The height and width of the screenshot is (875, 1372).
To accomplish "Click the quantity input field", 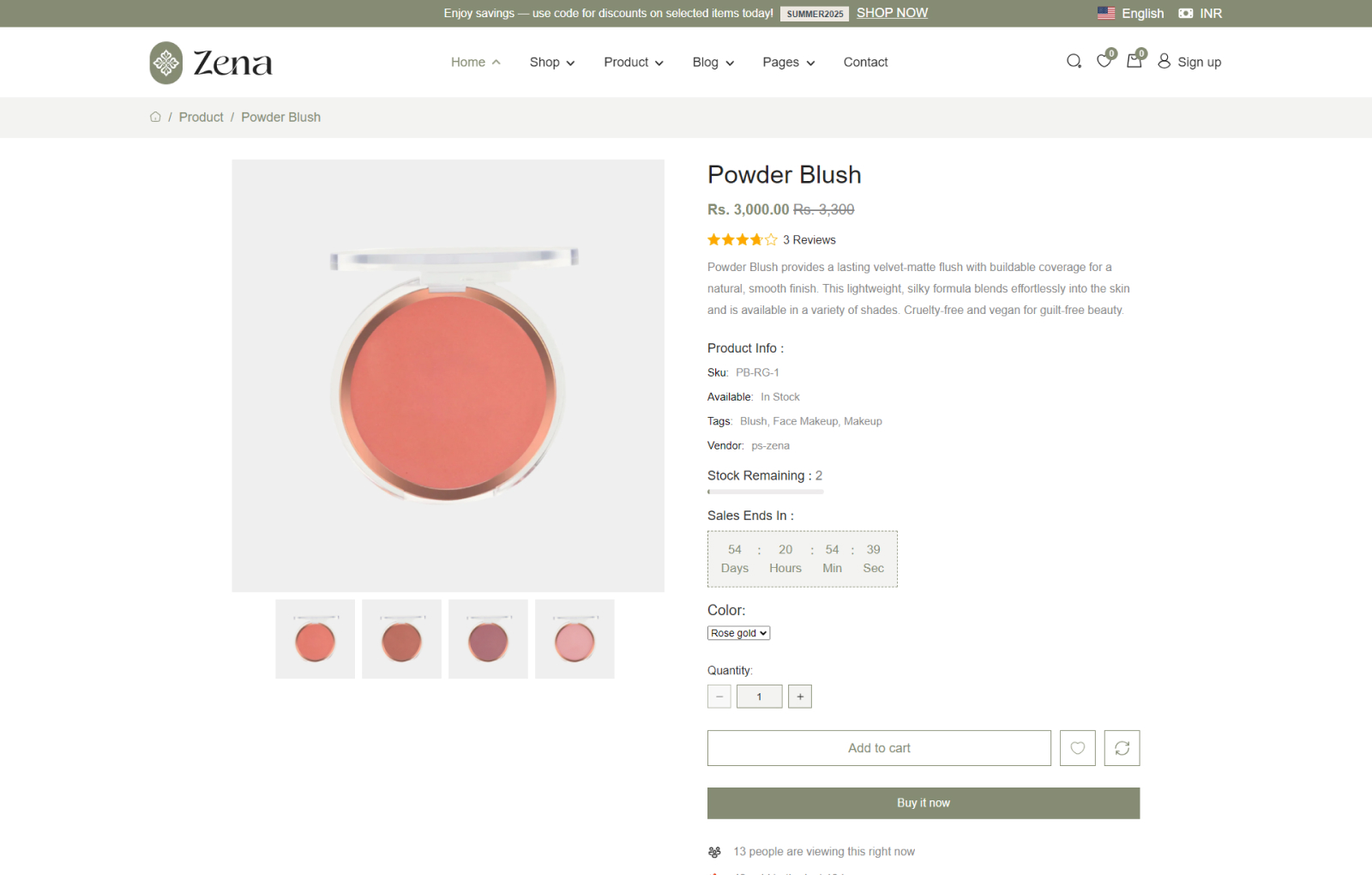I will coord(759,697).
